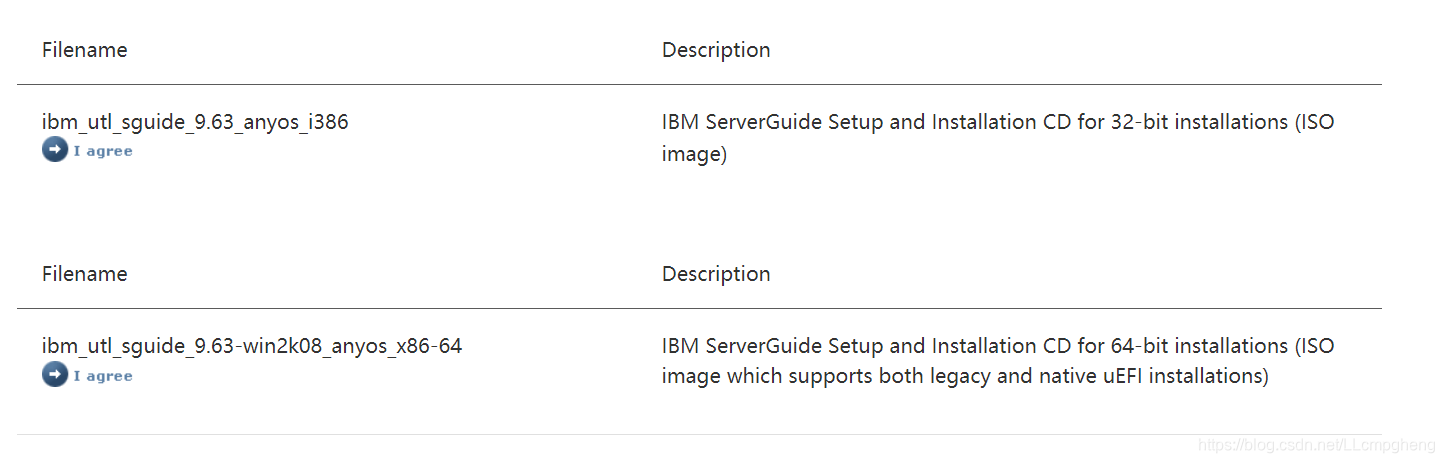Screen dimensions: 1444x463
Task: Click the Filename header of the first table
Action: tap(84, 50)
